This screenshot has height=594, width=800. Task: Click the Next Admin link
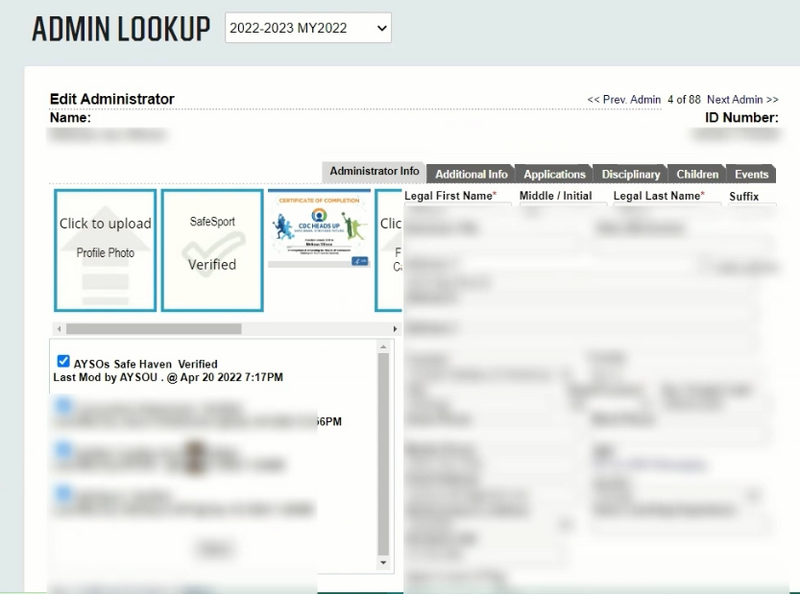click(x=741, y=99)
